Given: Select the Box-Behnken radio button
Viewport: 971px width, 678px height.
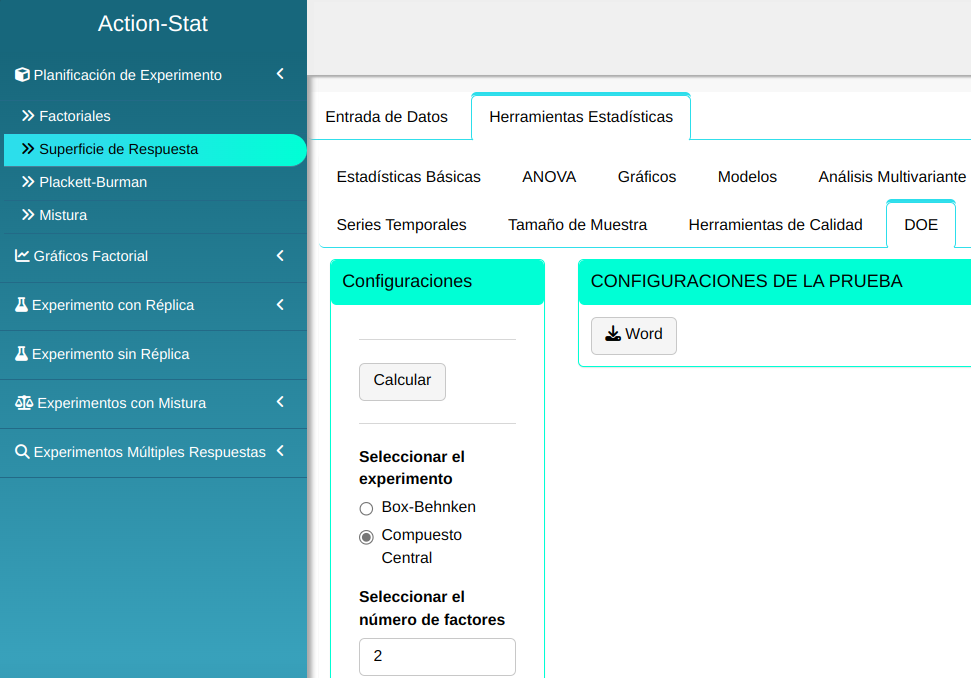Looking at the screenshot, I should (366, 508).
